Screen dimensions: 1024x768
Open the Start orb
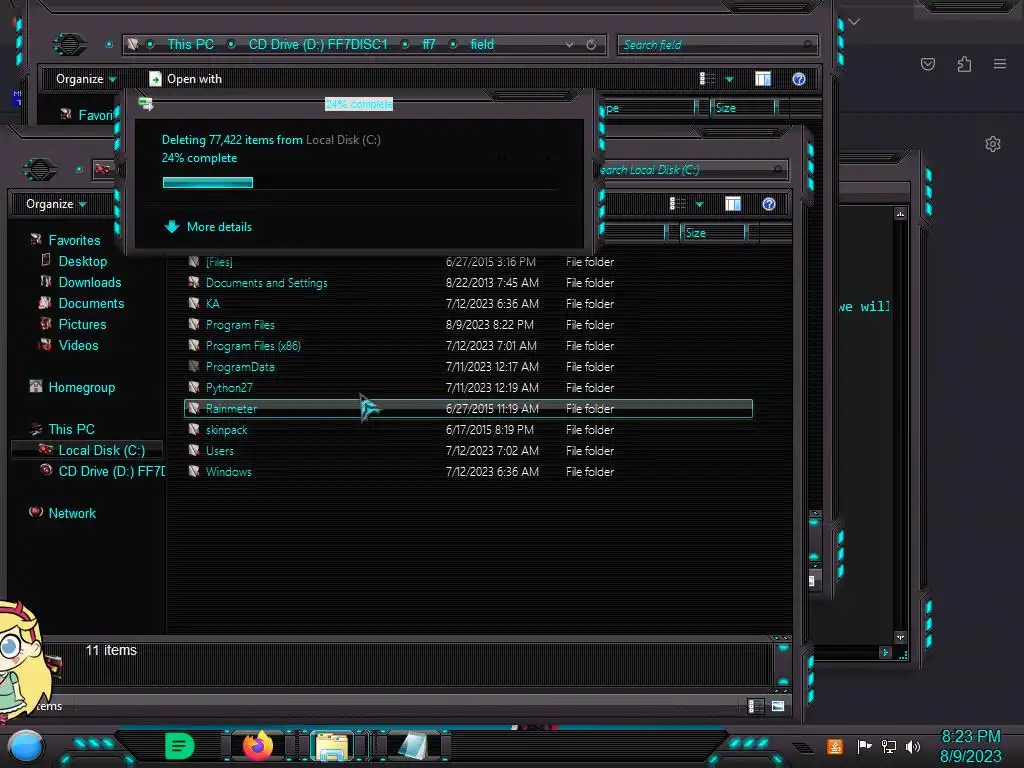click(x=26, y=746)
